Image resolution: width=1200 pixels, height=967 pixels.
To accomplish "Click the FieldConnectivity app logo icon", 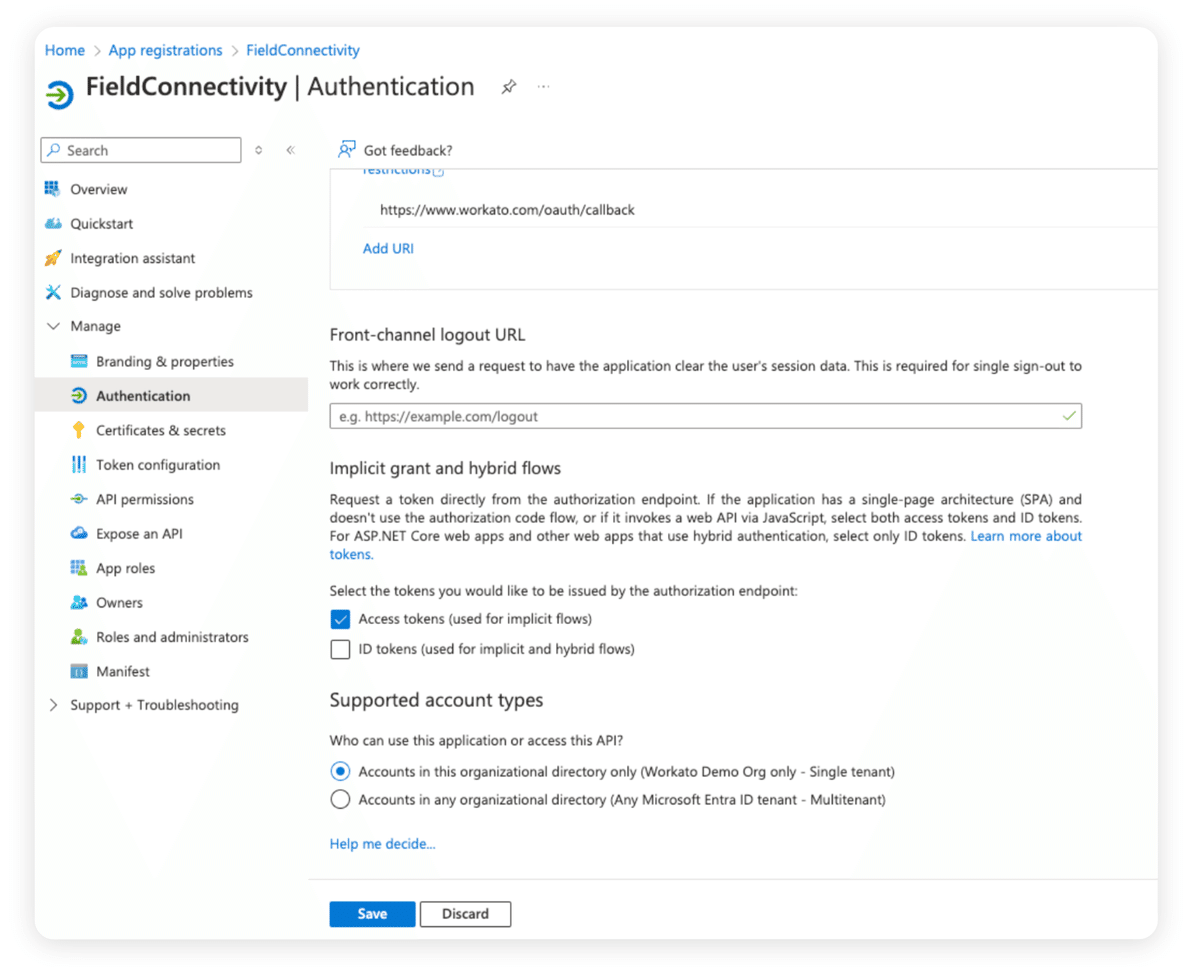I will click(x=60, y=95).
